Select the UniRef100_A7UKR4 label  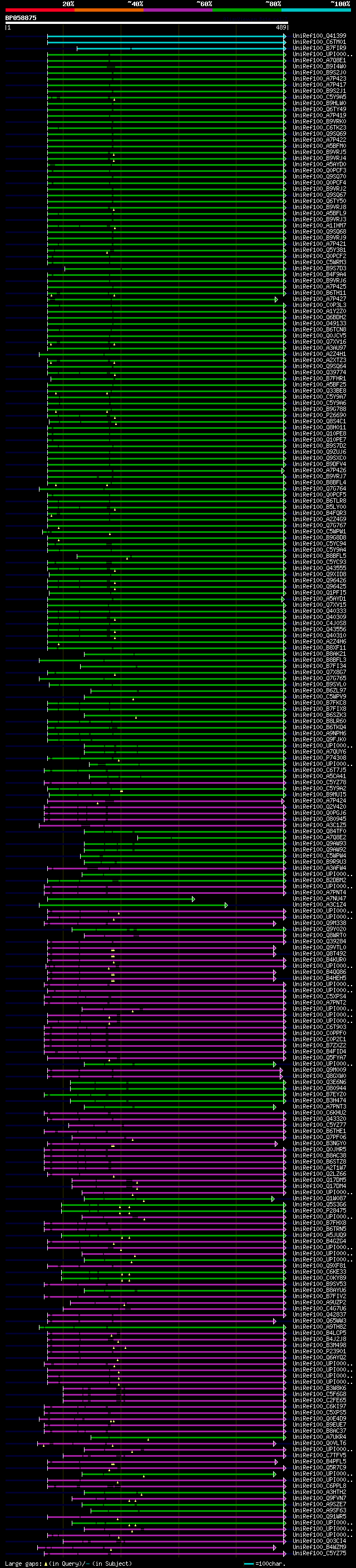[x=319, y=1437]
